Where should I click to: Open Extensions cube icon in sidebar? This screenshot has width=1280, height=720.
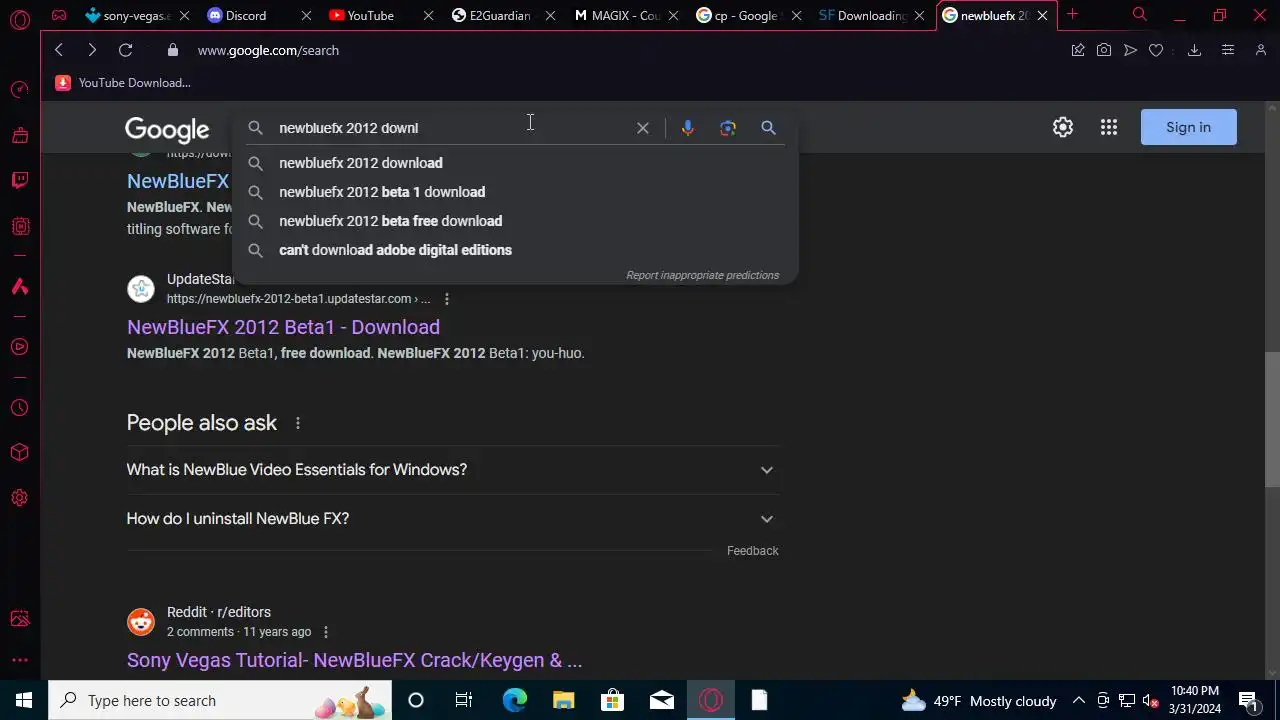pos(19,453)
